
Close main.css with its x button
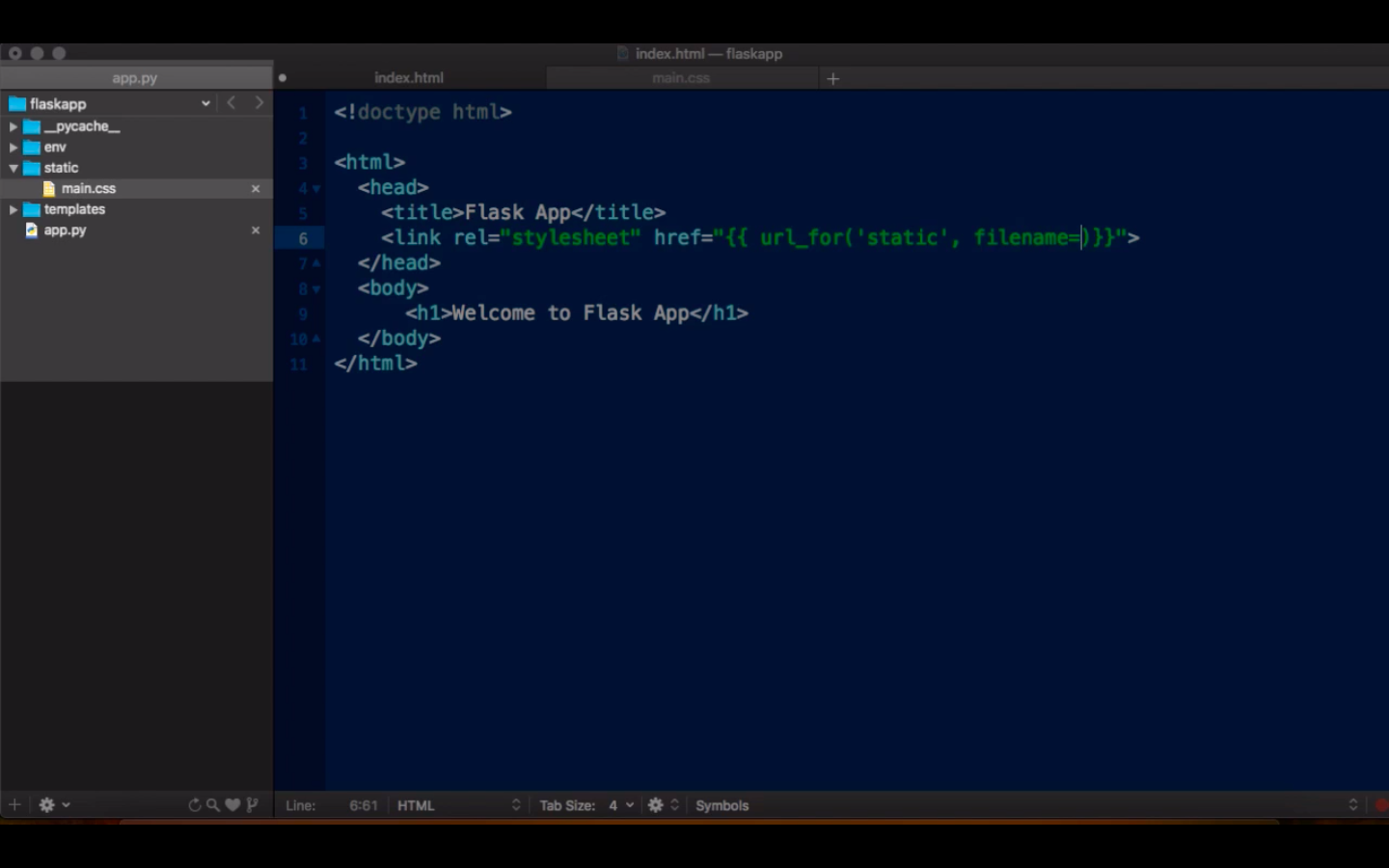pyautogui.click(x=256, y=189)
